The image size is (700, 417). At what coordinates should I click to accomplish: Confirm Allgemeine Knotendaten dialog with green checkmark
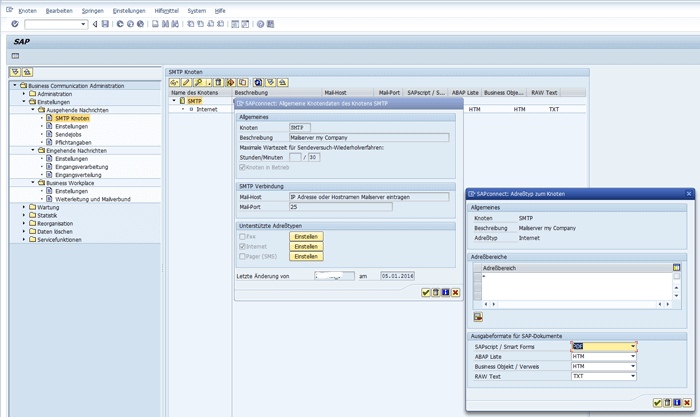coord(425,292)
